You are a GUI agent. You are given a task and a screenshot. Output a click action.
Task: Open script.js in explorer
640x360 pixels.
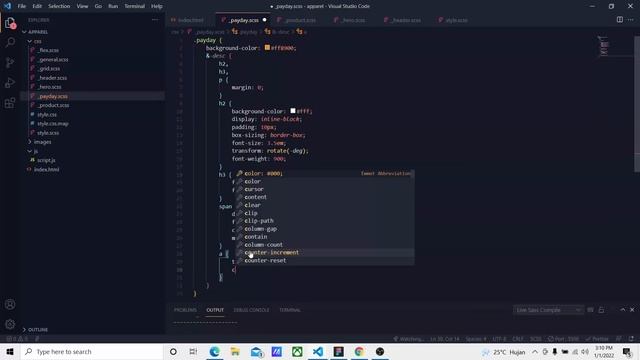46,160
